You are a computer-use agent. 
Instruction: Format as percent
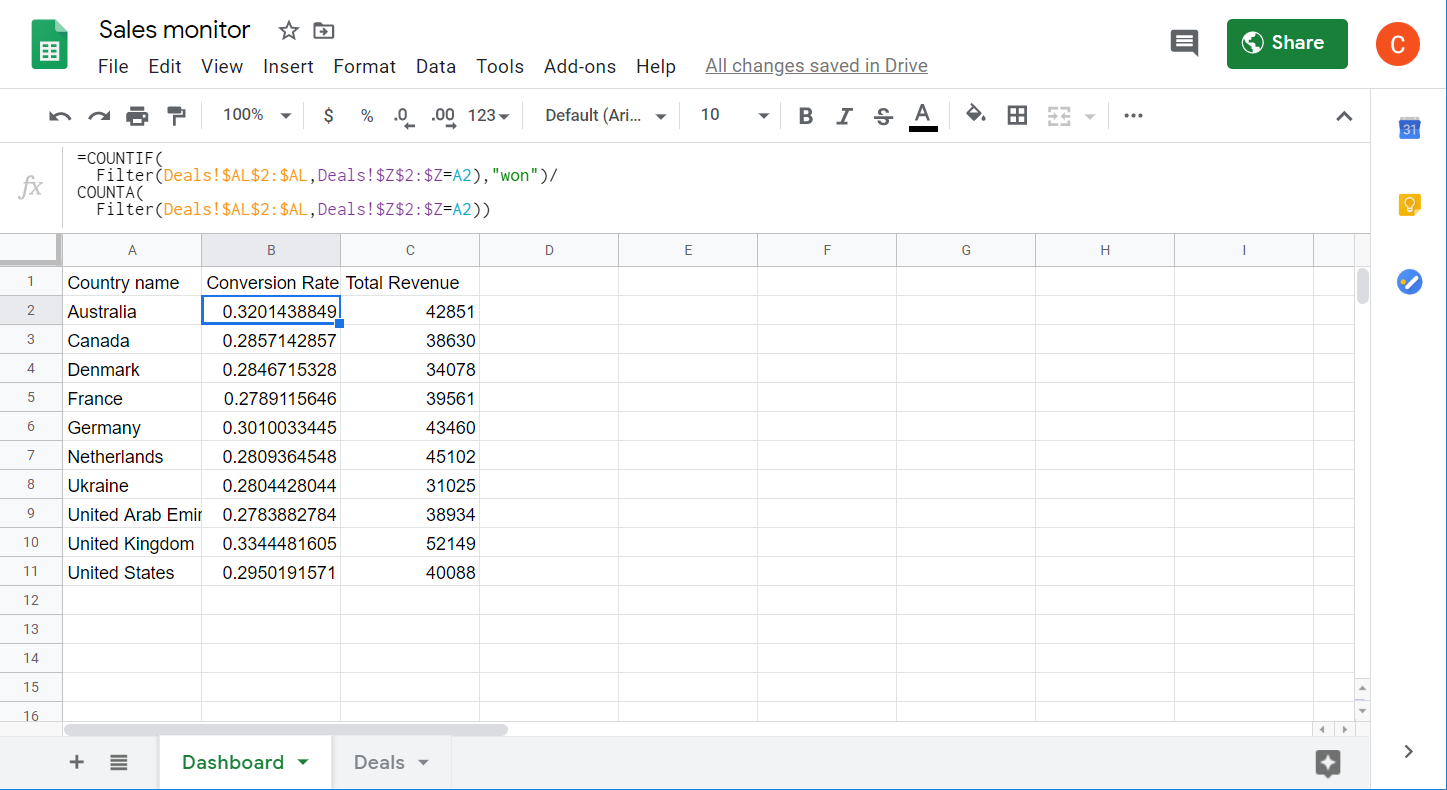[367, 116]
